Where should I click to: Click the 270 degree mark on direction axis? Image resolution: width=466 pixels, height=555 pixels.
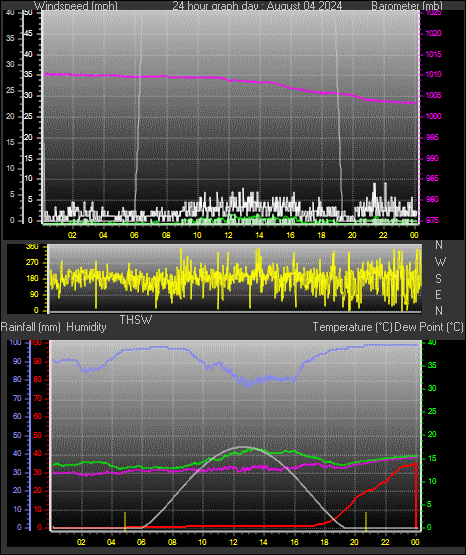pyautogui.click(x=32, y=263)
